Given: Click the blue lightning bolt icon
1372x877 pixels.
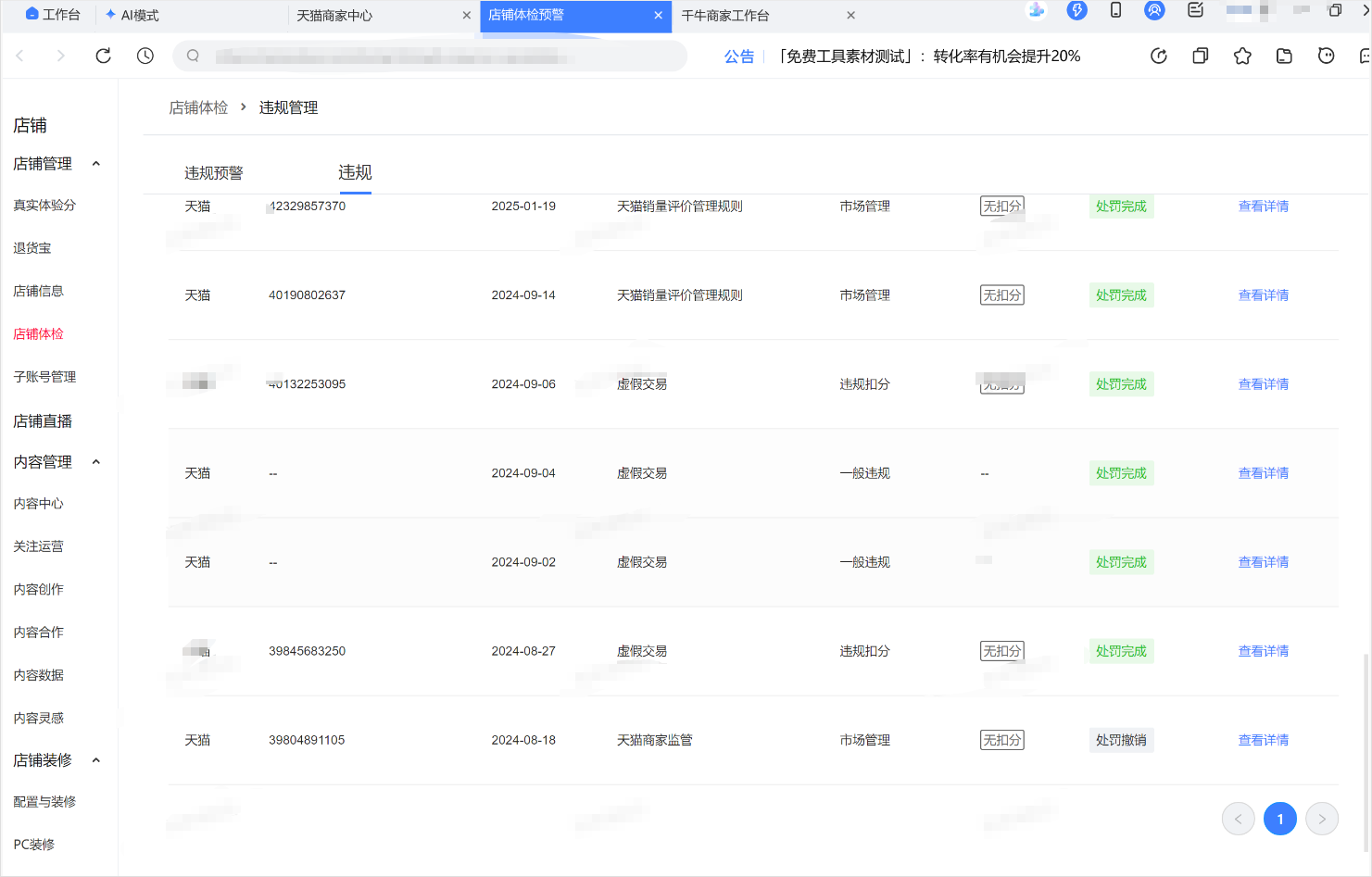Looking at the screenshot, I should (x=1076, y=11).
